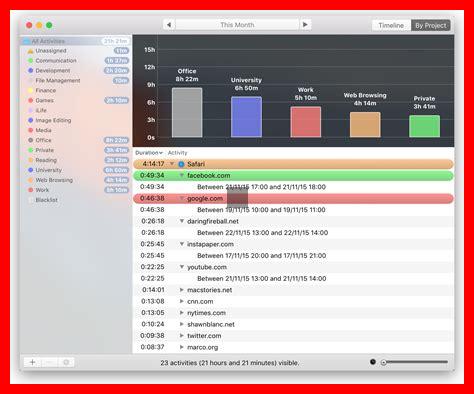
Task: Click the Image Editing dot icon
Action: click(30, 120)
